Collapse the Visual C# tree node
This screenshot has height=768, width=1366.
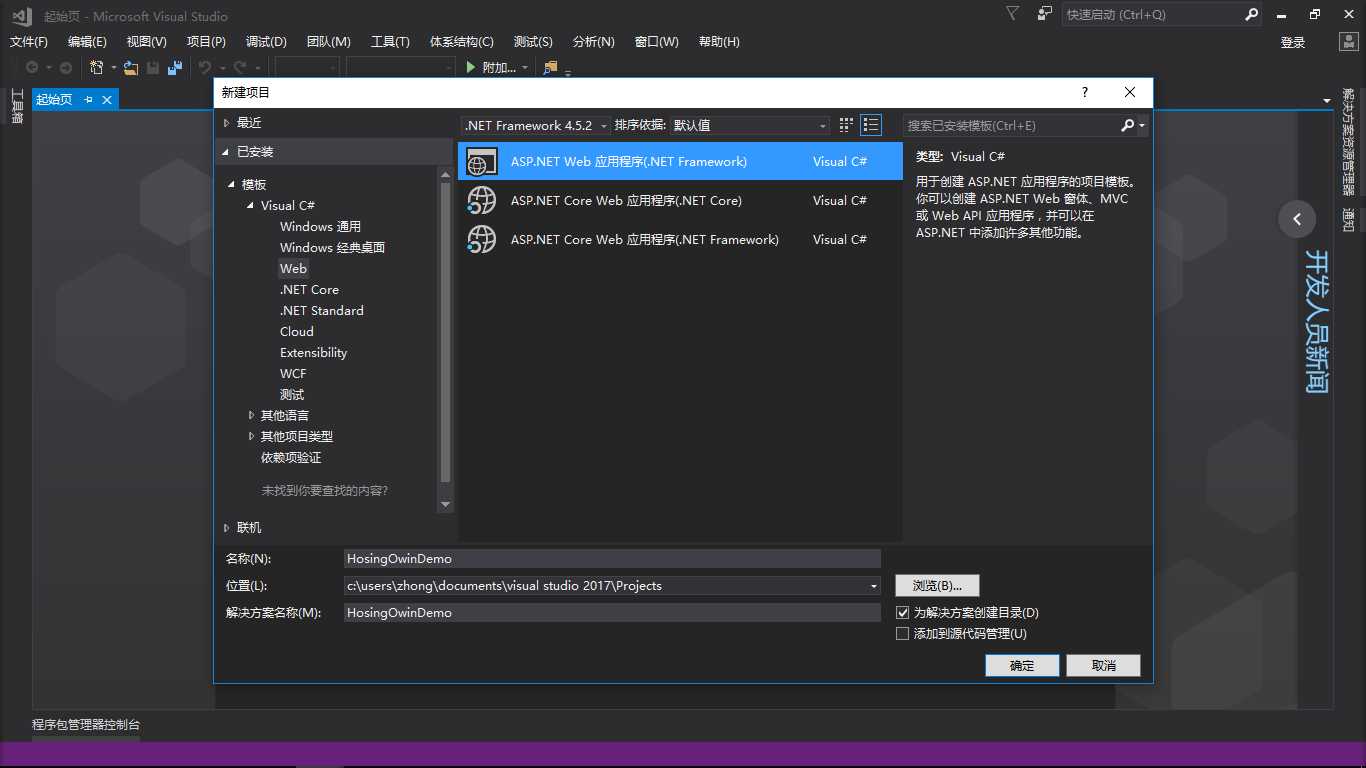click(251, 206)
